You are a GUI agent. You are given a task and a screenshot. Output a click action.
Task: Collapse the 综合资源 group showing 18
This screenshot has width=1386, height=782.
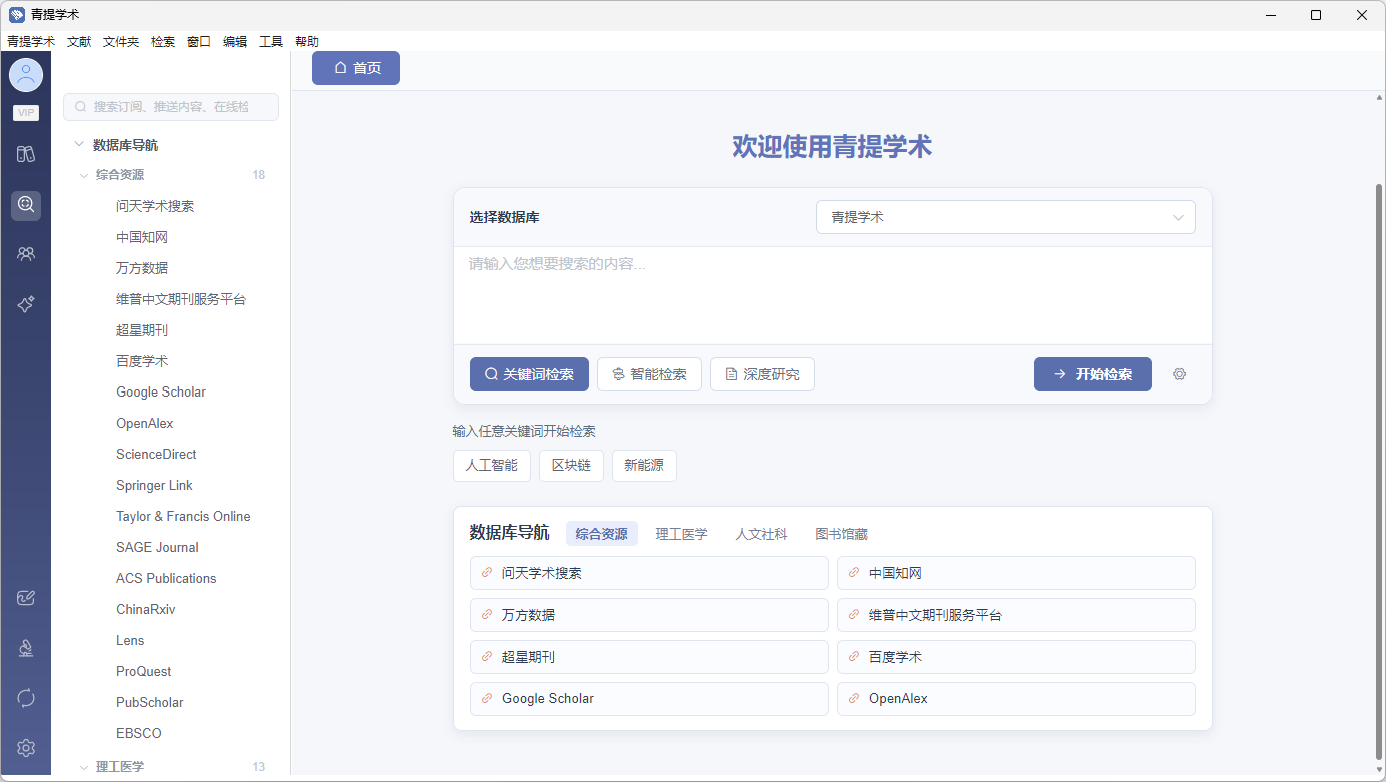click(84, 175)
